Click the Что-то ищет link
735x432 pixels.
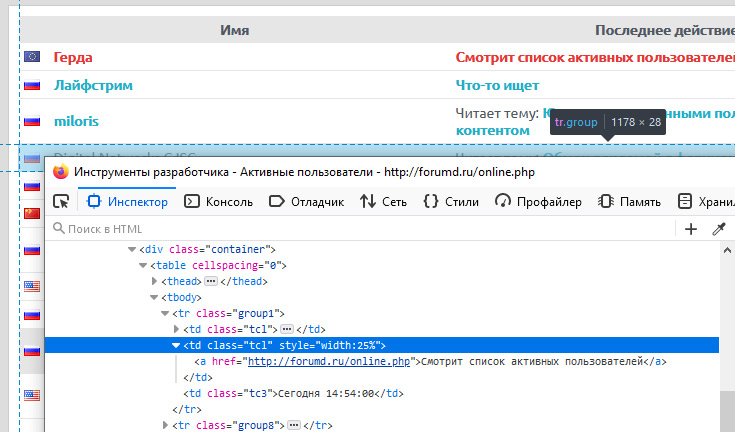[497, 85]
